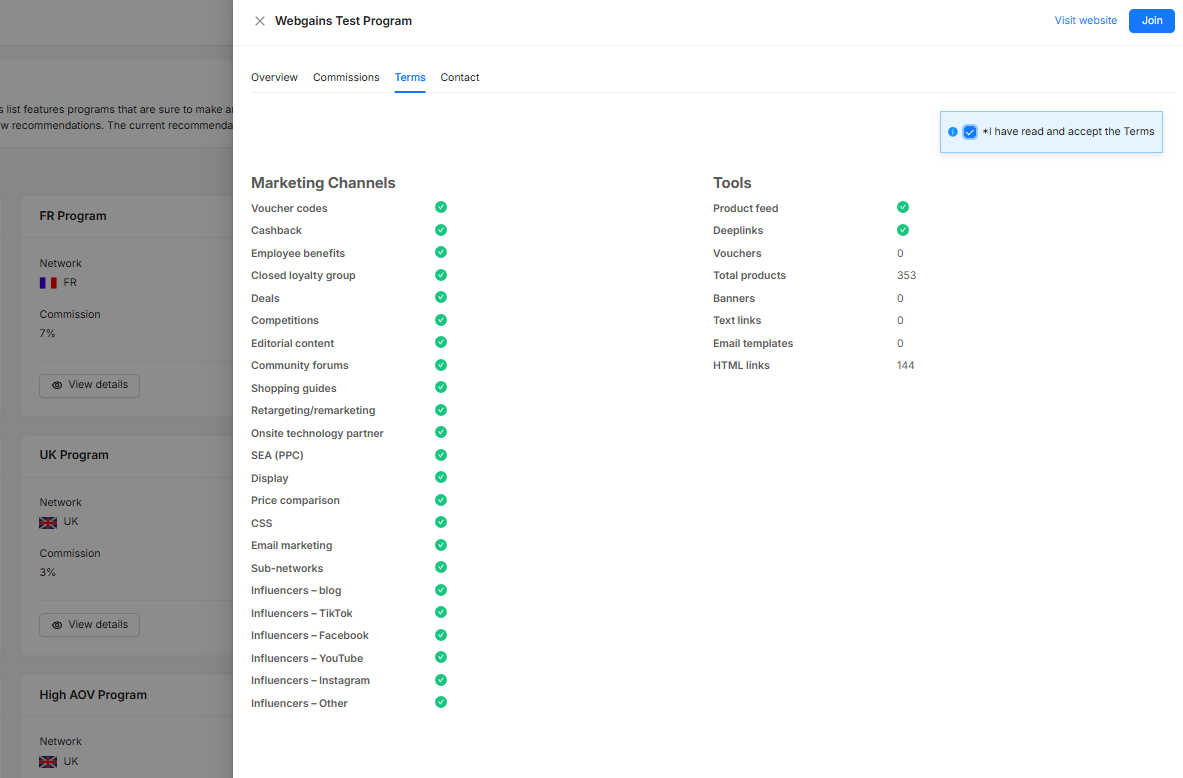
Task: Click the green check next to Cashback
Action: tap(441, 230)
